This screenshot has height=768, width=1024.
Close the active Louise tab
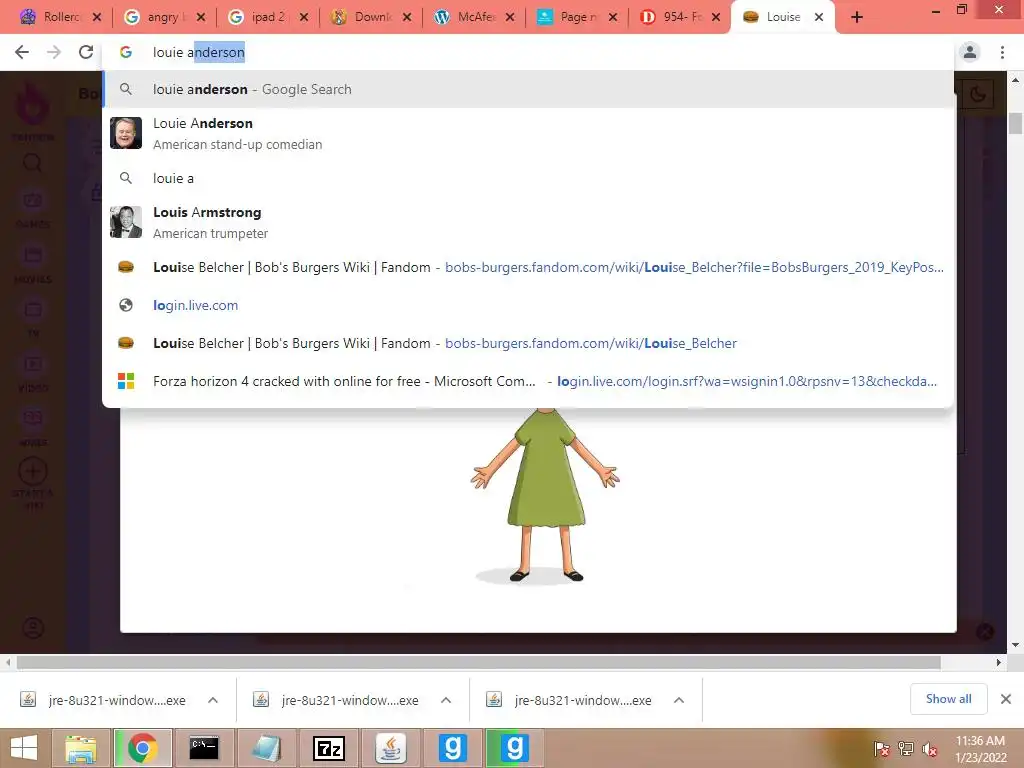pos(819,18)
